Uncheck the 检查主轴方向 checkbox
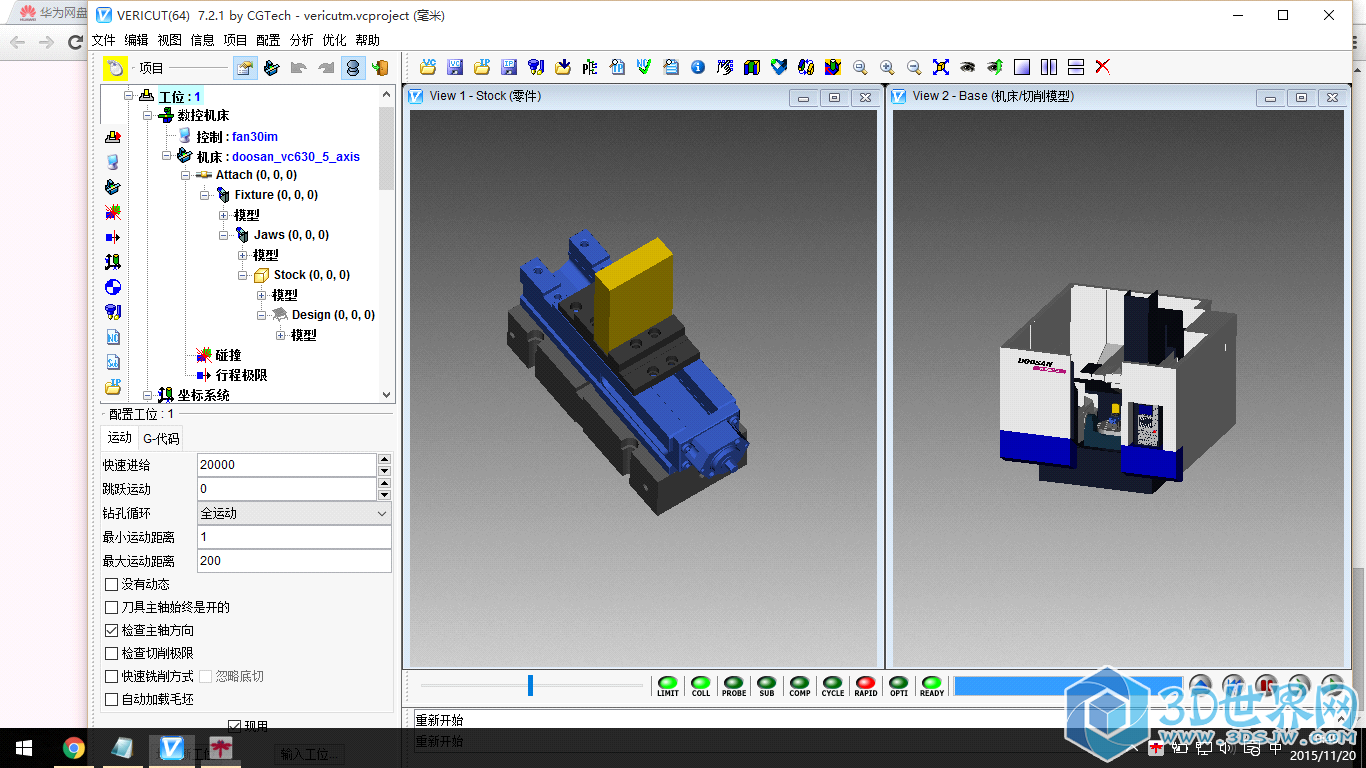The width and height of the screenshot is (1366, 768). (112, 630)
